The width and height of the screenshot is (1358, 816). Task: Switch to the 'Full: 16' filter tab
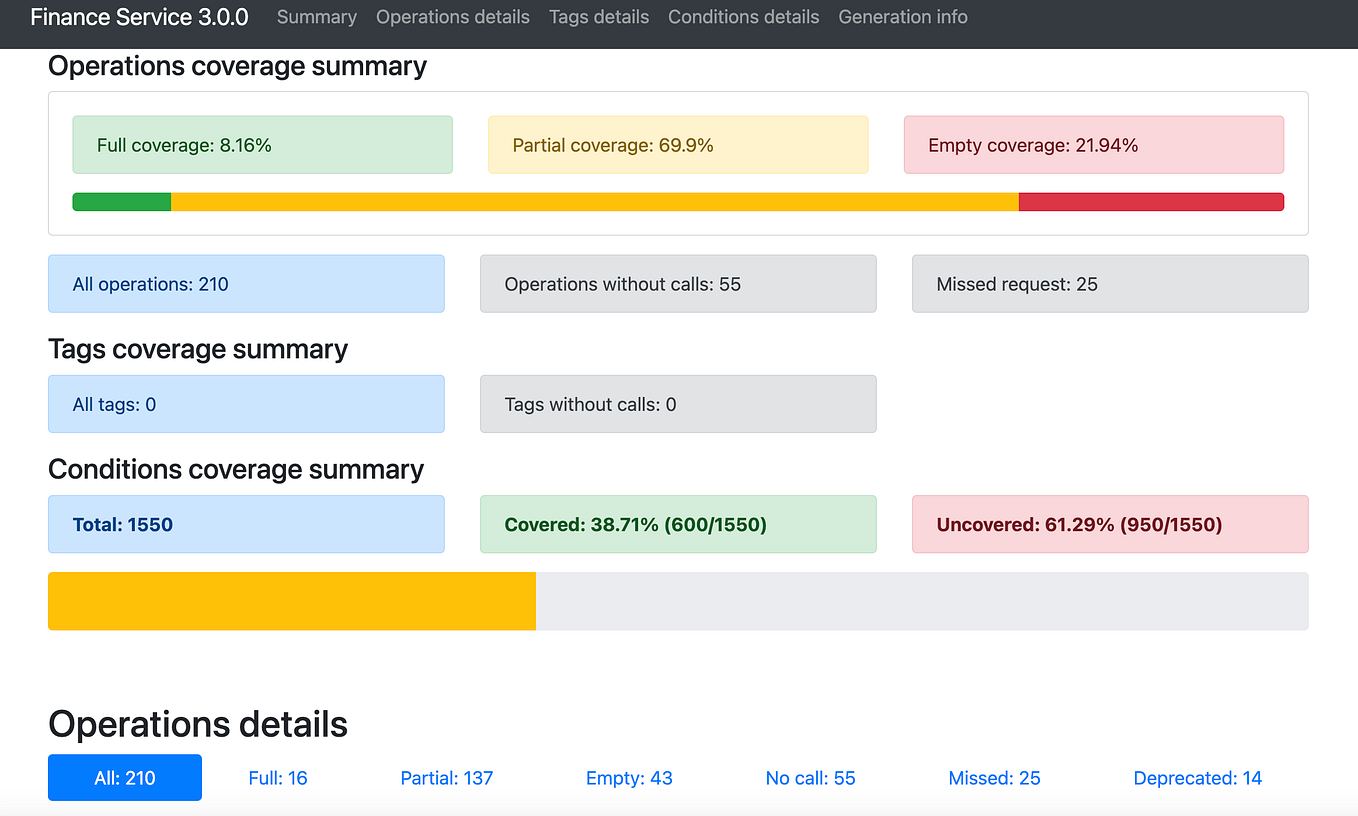(x=278, y=777)
